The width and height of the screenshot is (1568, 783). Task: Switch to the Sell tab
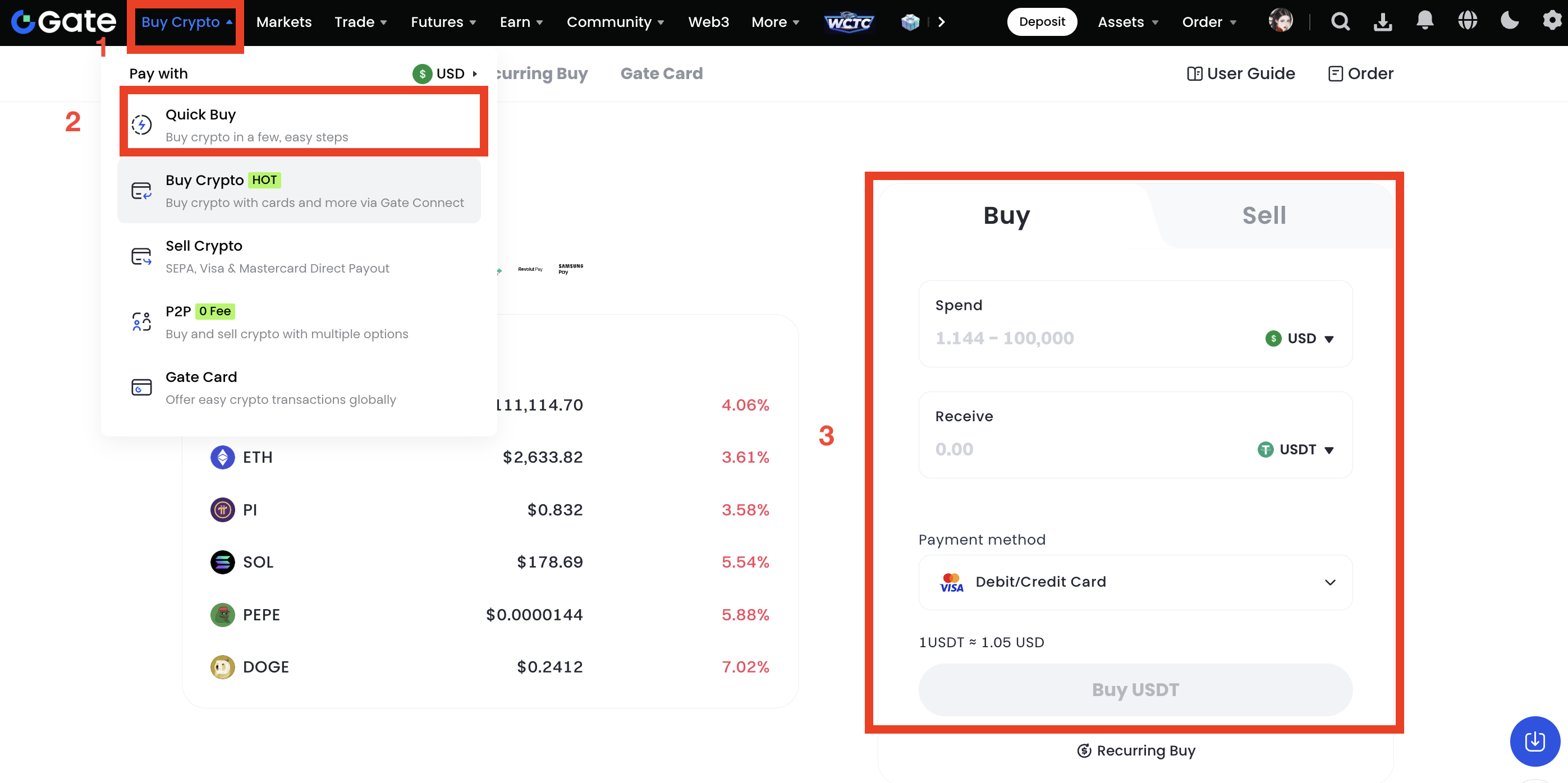click(x=1264, y=215)
